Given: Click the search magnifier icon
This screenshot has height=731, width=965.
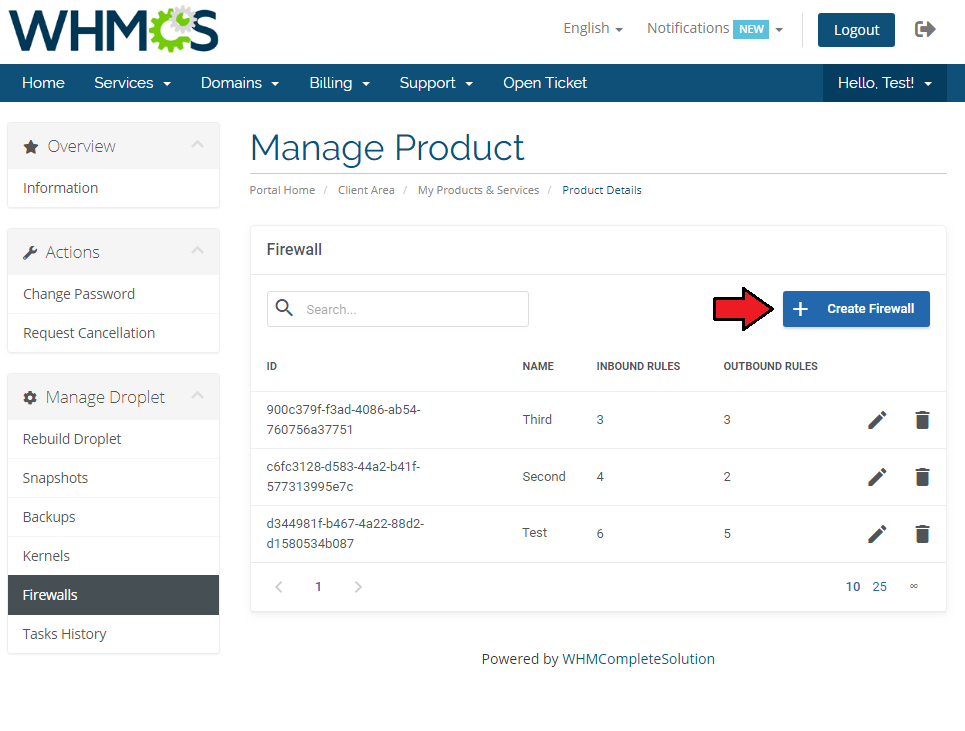Looking at the screenshot, I should (x=284, y=308).
